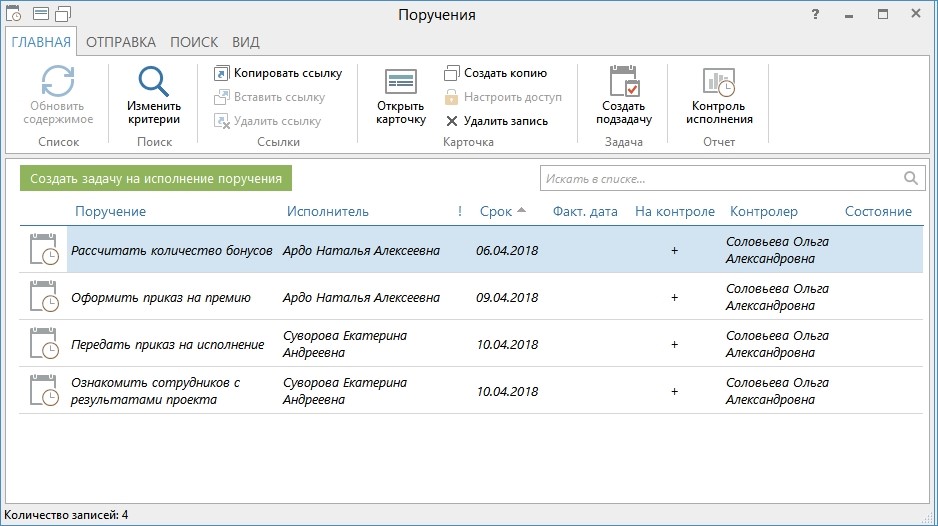Click Ардо Наталья Алексеевна in the Оформить приказ на премию row
Image resolution: width=938 pixels, height=526 pixels.
361,297
